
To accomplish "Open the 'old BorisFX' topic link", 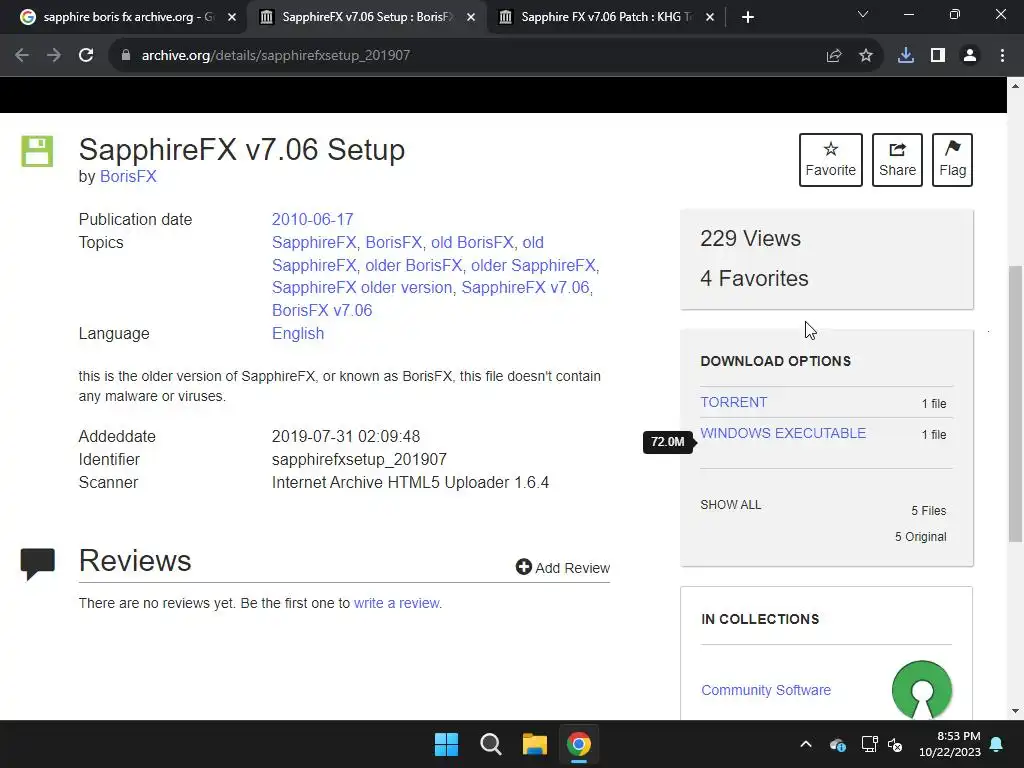I will click(472, 242).
